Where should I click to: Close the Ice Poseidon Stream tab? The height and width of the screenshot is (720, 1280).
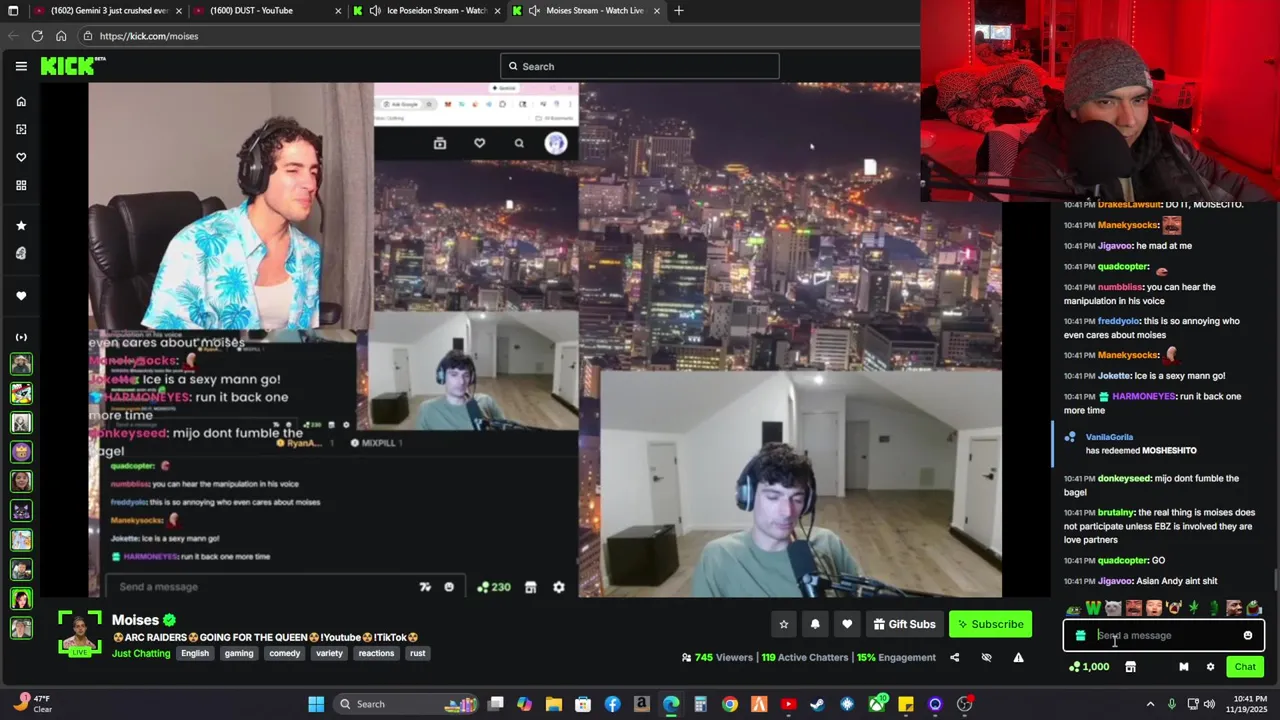click(497, 10)
